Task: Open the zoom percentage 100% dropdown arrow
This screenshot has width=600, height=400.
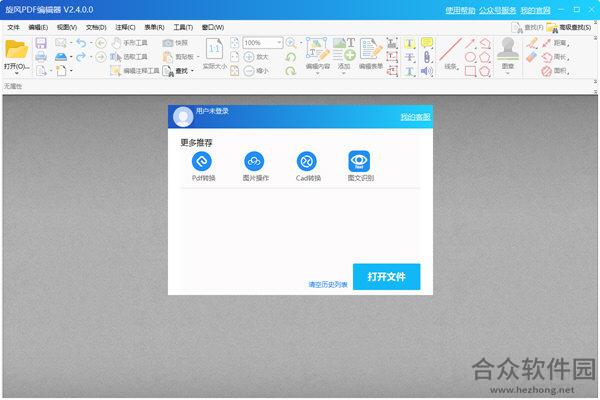Action: [279, 43]
